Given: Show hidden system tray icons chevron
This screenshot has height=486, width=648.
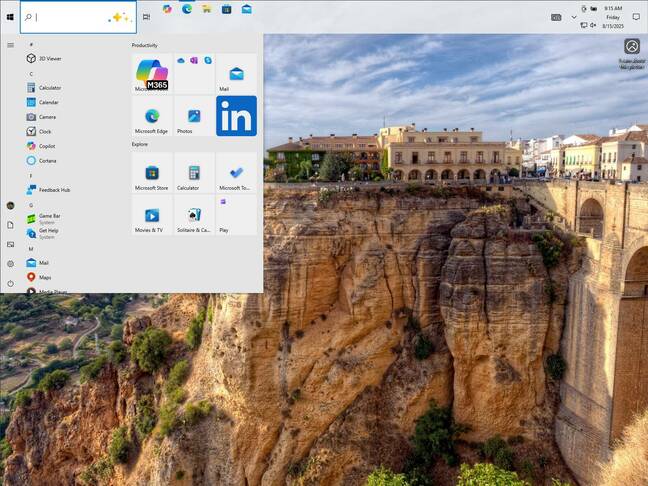Looking at the screenshot, I should pyautogui.click(x=574, y=17).
